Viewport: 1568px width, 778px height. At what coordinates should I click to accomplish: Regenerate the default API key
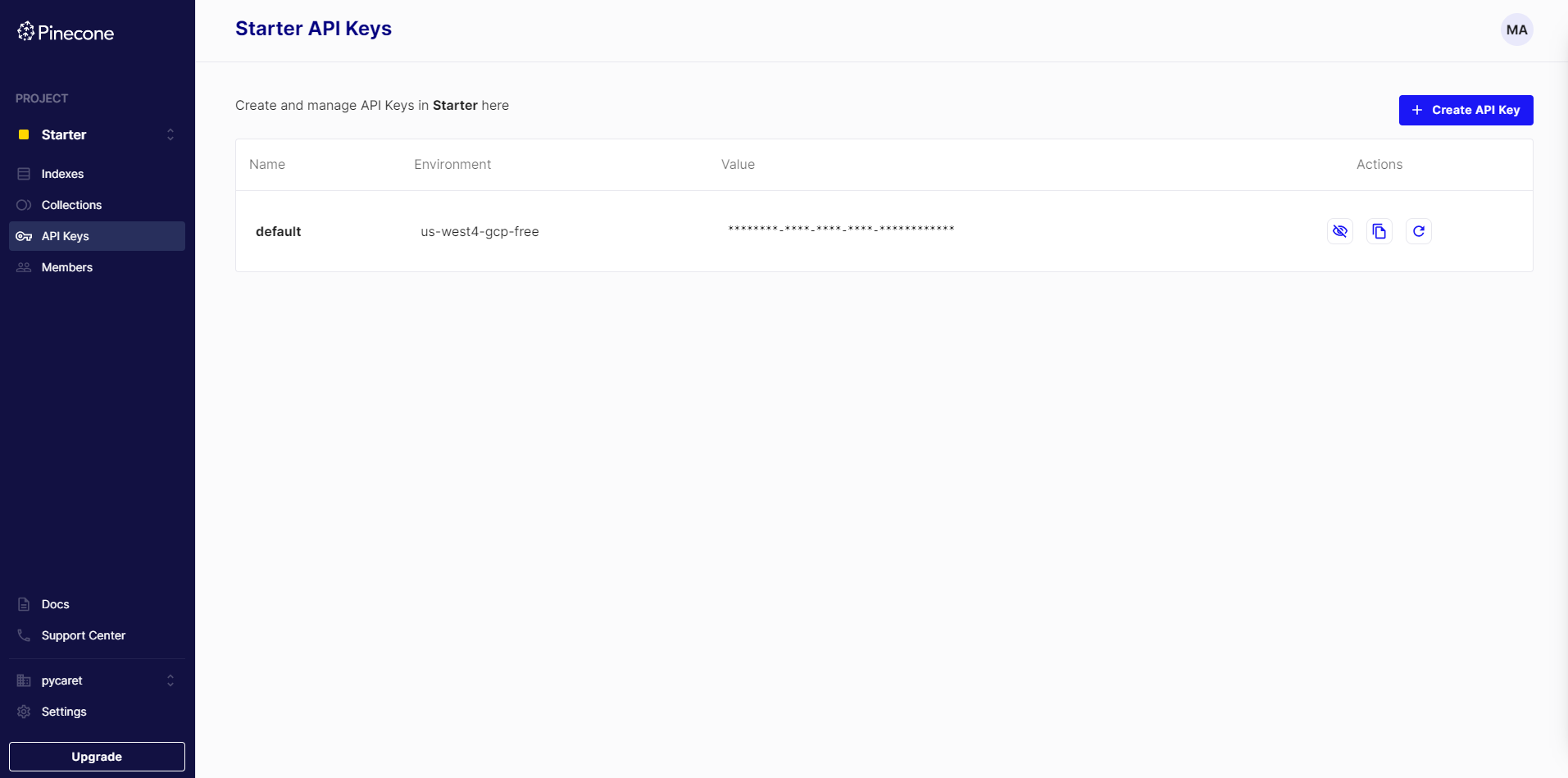point(1419,231)
